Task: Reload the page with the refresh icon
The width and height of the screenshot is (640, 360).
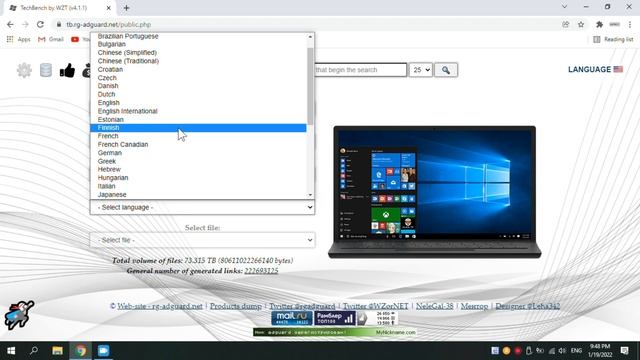Action: click(40, 24)
